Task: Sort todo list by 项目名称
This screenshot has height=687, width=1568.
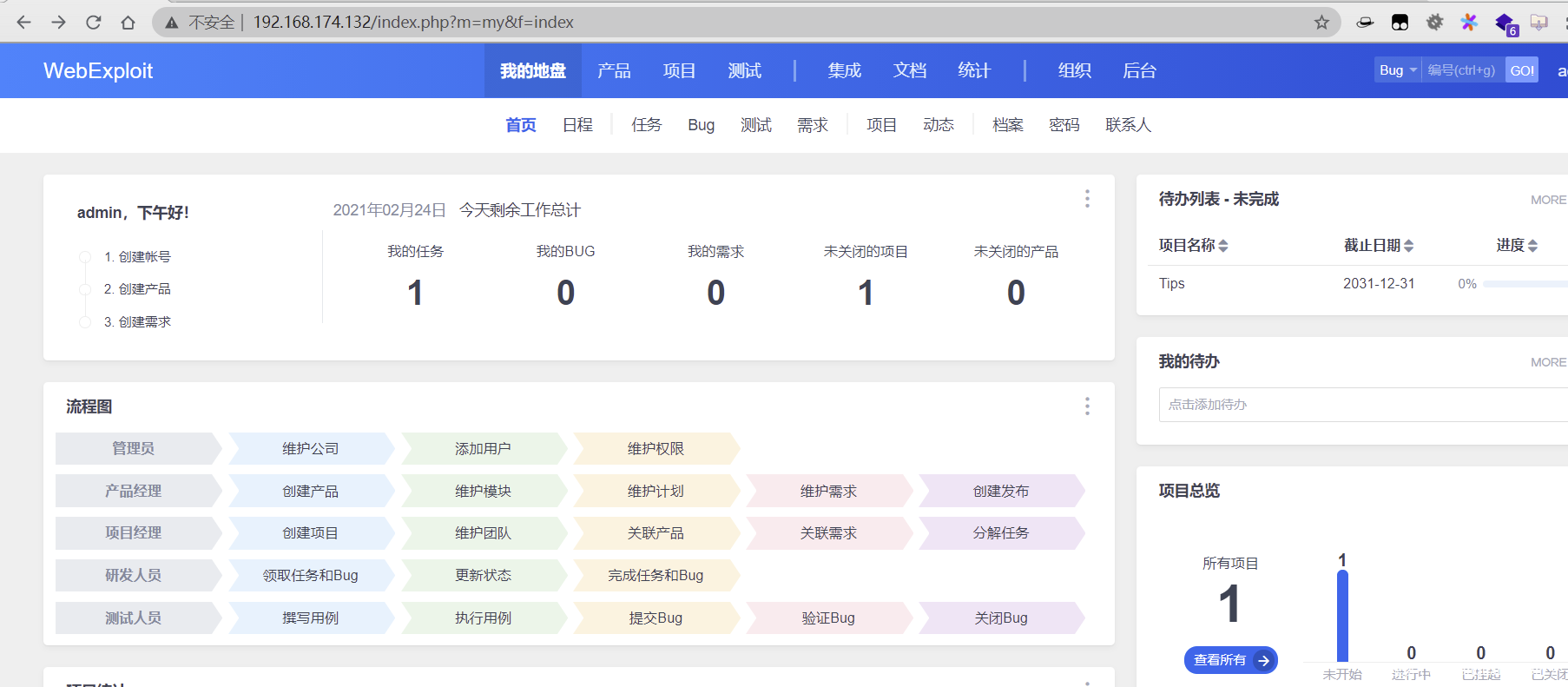Action: [1193, 246]
